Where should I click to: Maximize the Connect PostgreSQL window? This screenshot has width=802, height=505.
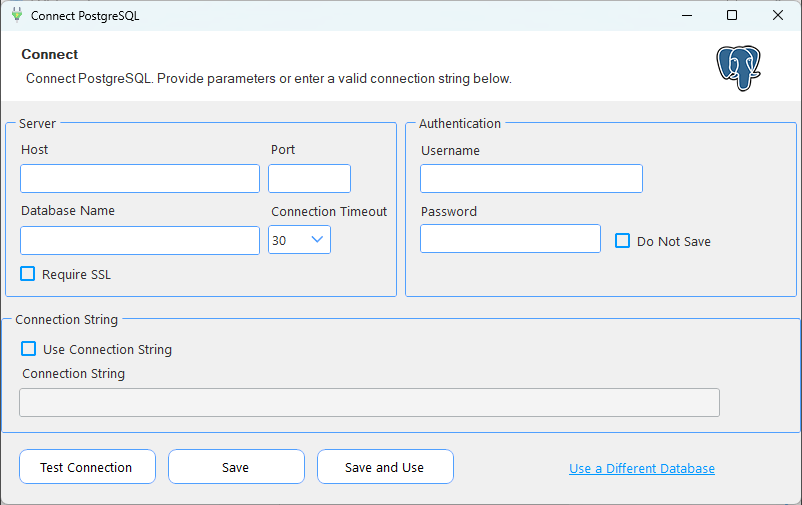tap(732, 15)
